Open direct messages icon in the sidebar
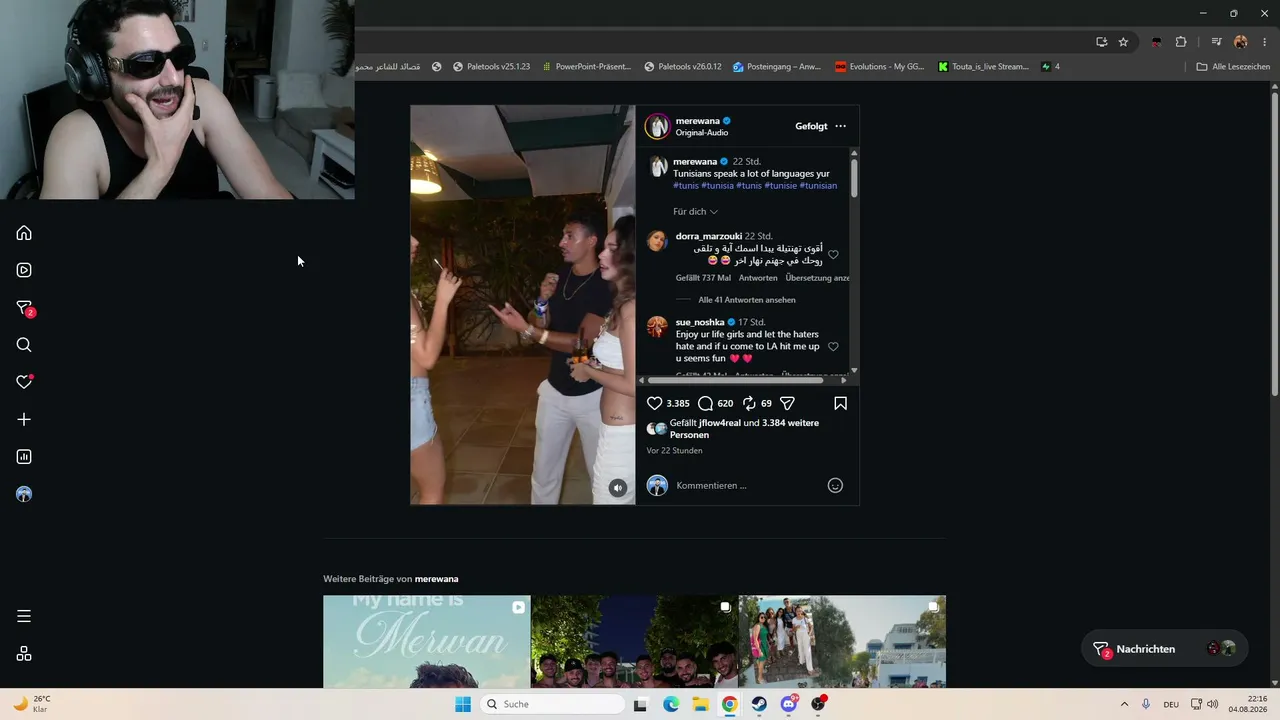The width and height of the screenshot is (1280, 720). click(x=25, y=308)
